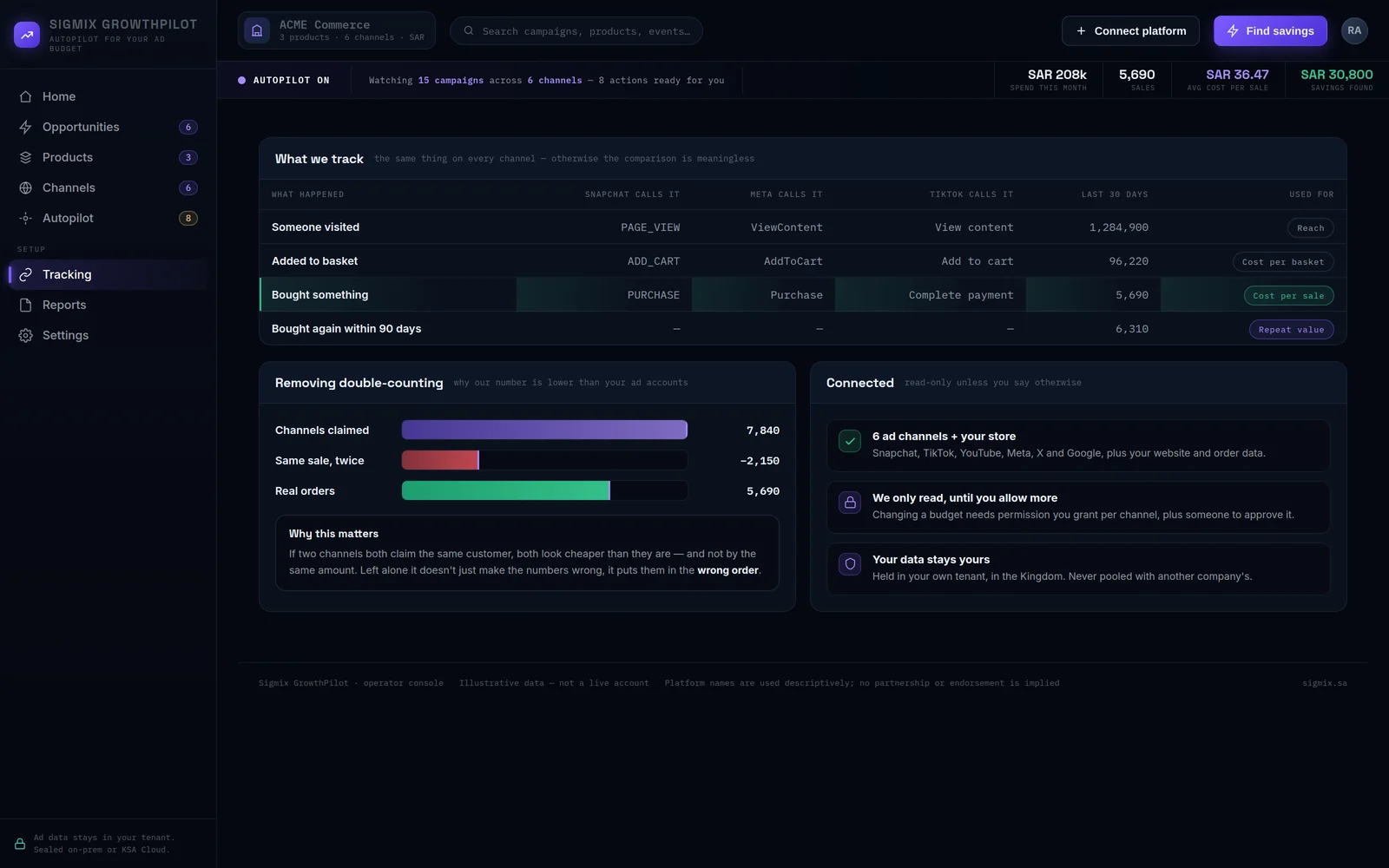Click the Reach tag
The width and height of the screenshot is (1389, 868).
(x=1310, y=228)
